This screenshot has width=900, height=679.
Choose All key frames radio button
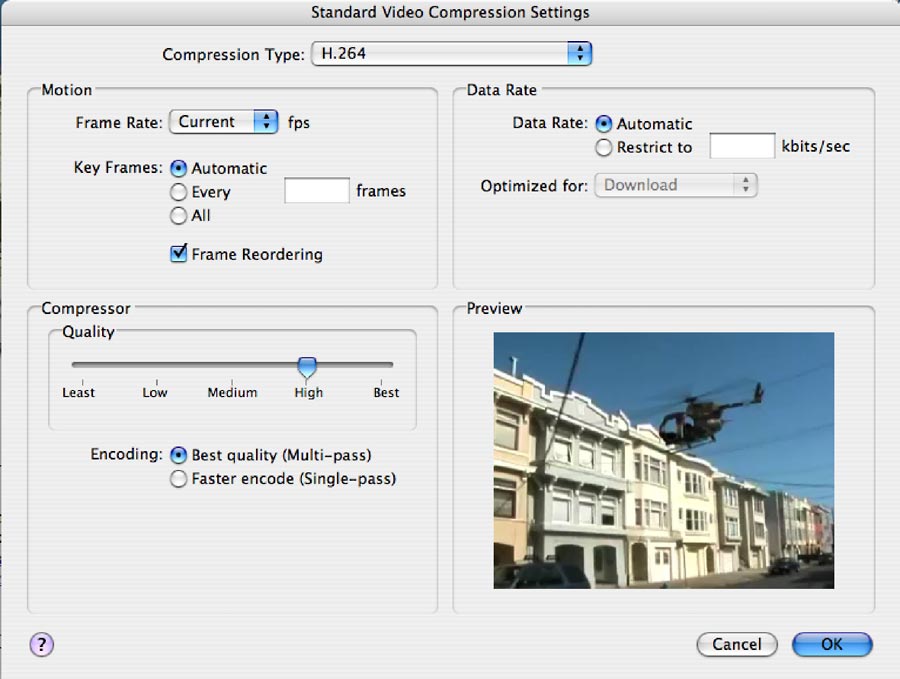tap(179, 215)
